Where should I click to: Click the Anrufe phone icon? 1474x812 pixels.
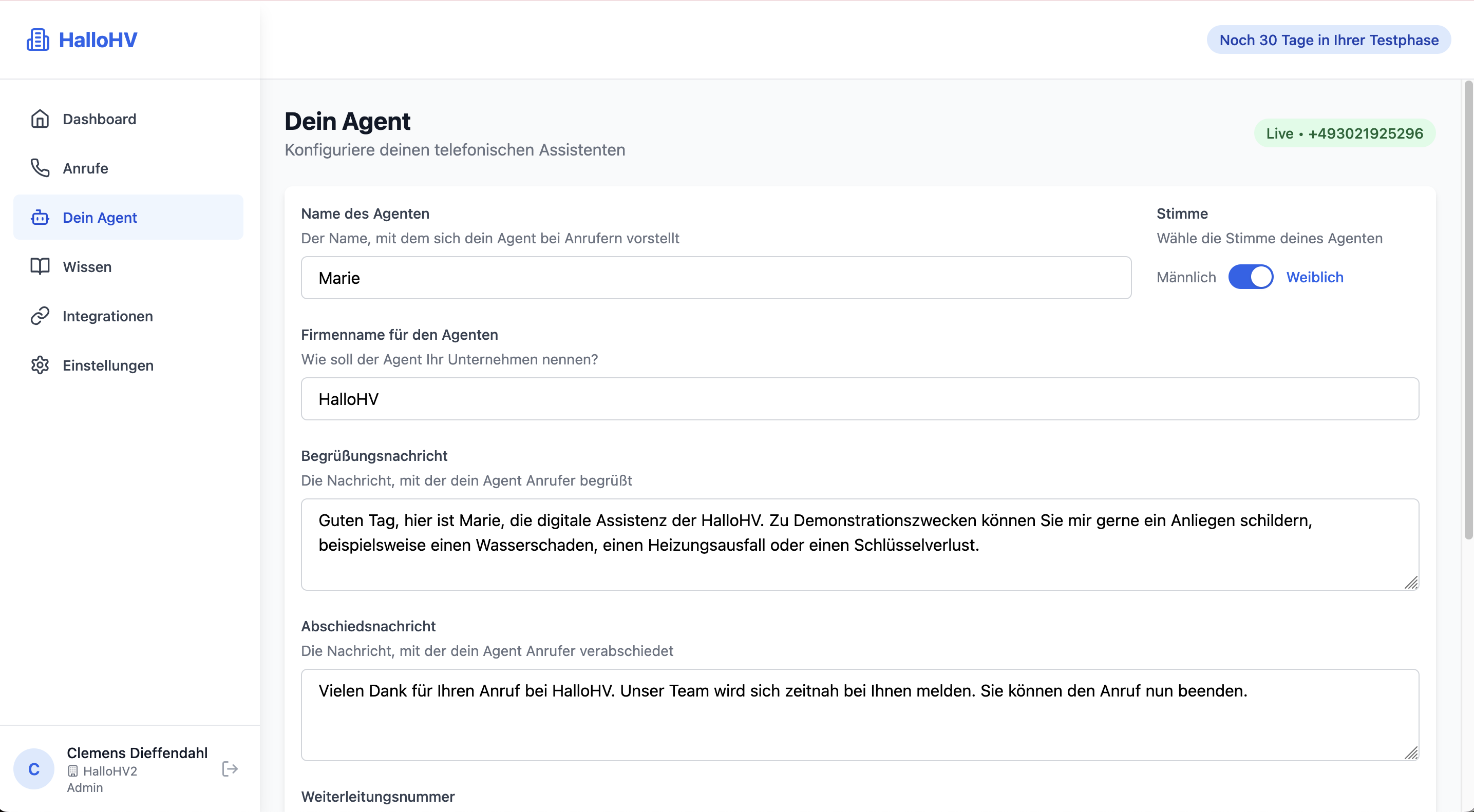click(40, 168)
